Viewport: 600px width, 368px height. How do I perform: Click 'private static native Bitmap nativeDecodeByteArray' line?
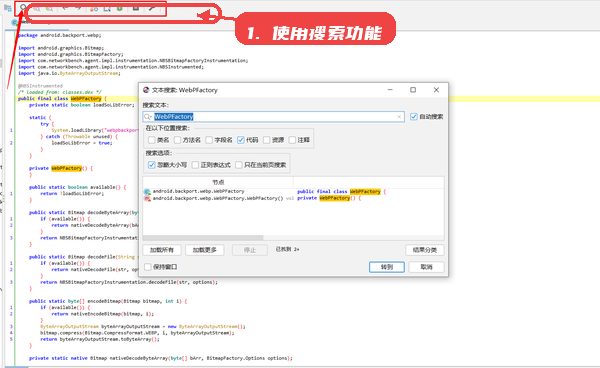161,358
